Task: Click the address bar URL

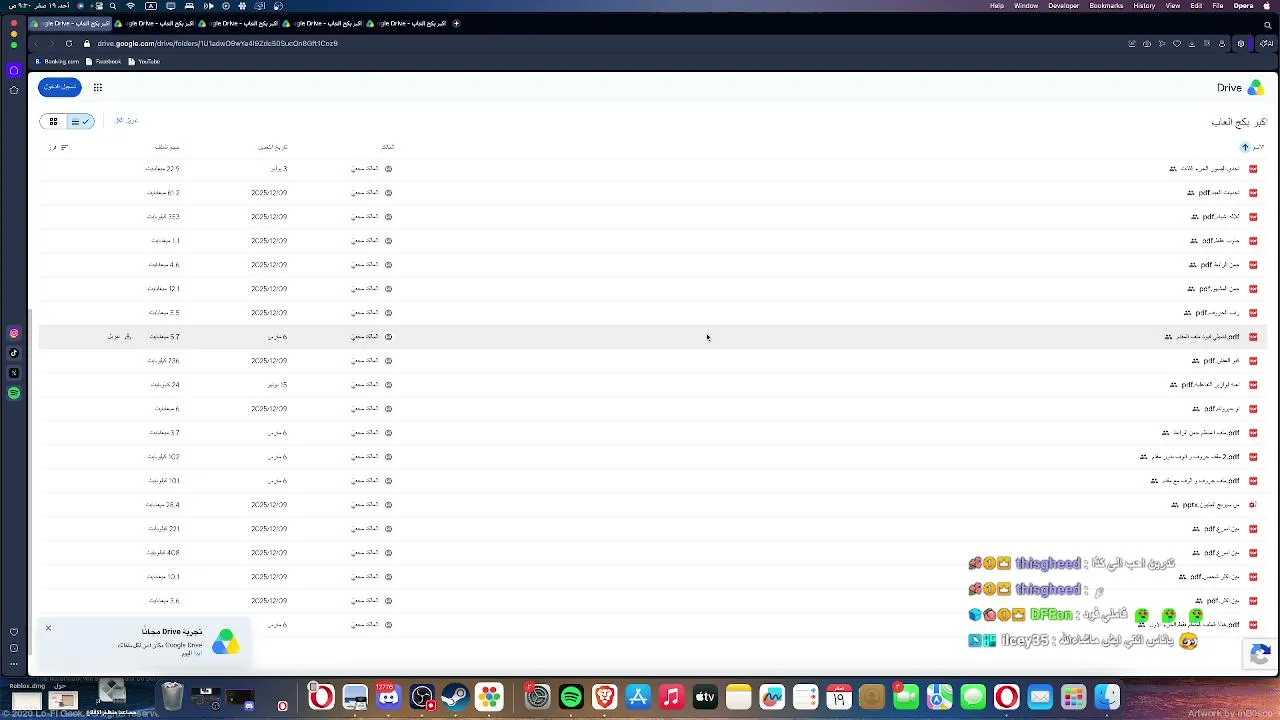Action: [217, 43]
